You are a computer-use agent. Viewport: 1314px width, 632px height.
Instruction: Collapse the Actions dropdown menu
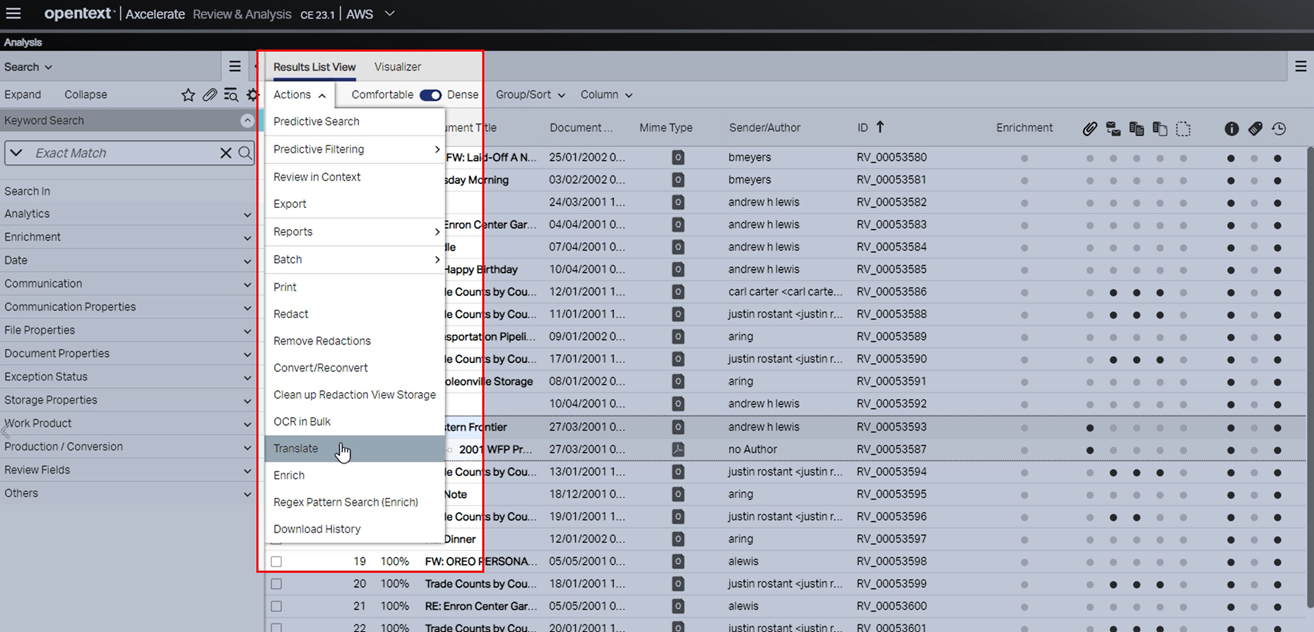coord(300,95)
